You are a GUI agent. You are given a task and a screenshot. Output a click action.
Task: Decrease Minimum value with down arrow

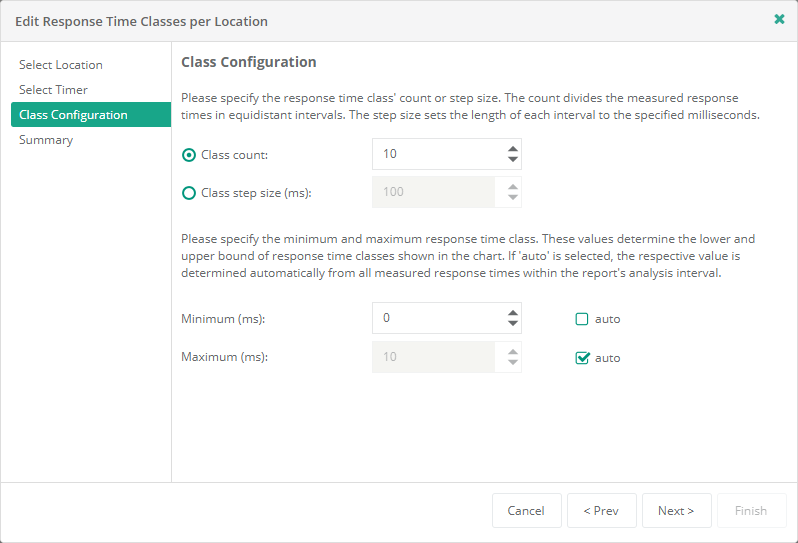point(512,324)
